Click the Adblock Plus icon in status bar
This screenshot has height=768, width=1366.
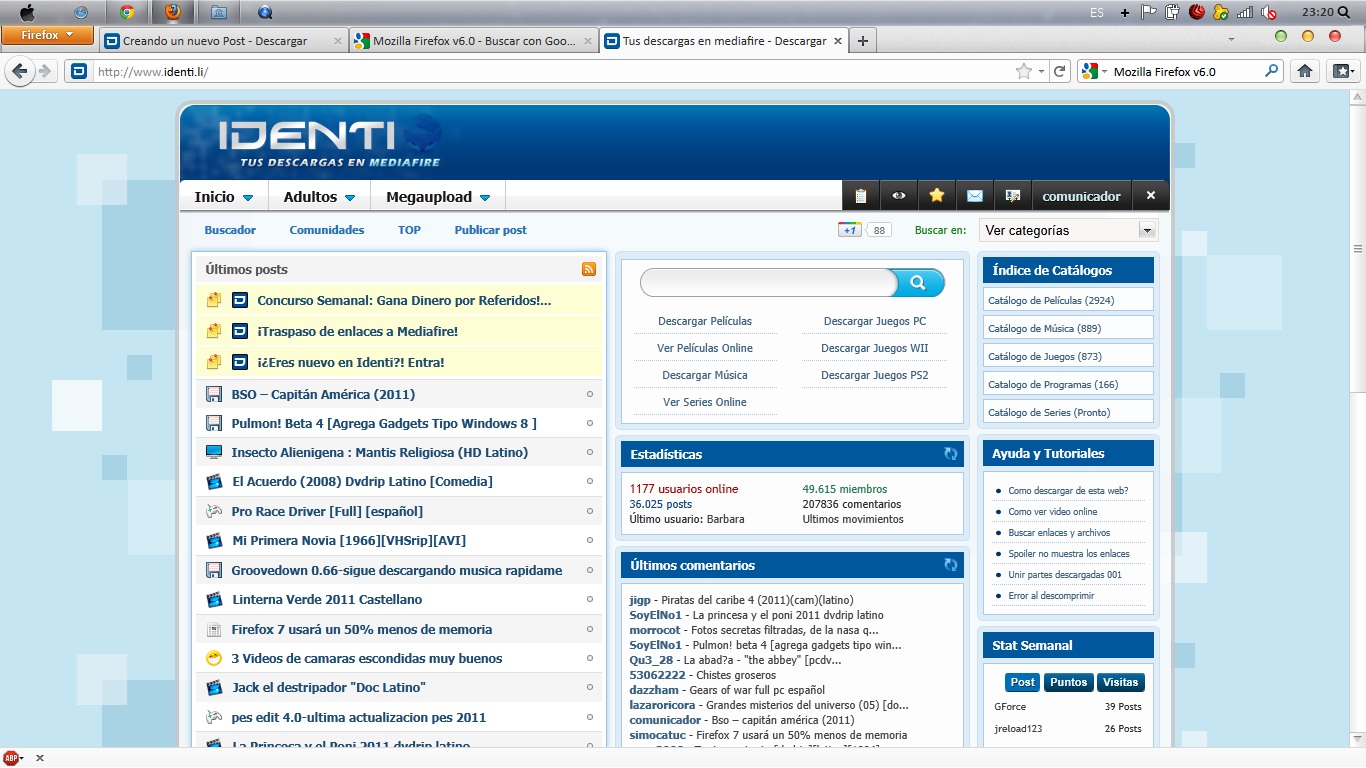point(11,758)
